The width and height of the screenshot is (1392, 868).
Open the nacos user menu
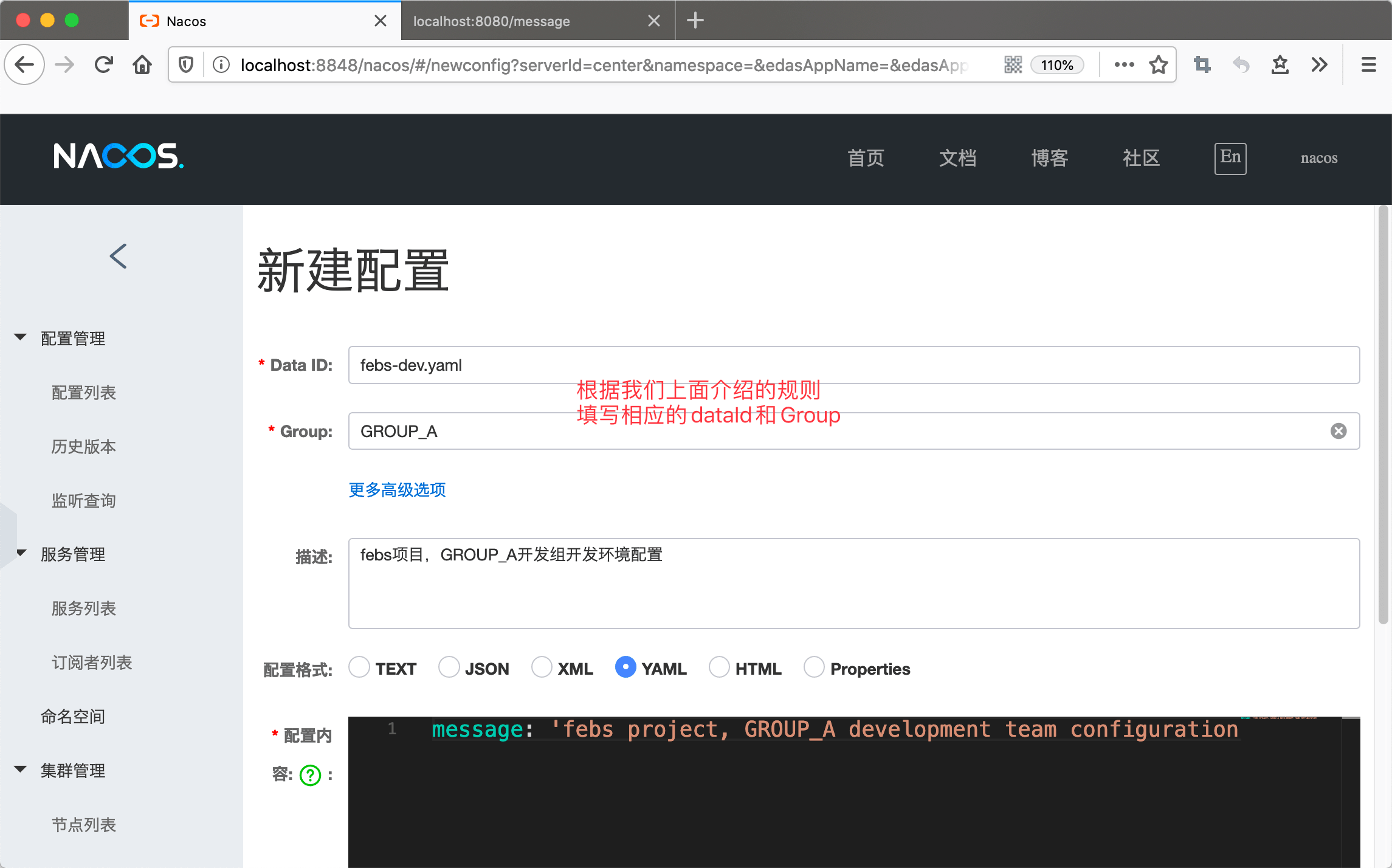(x=1319, y=158)
